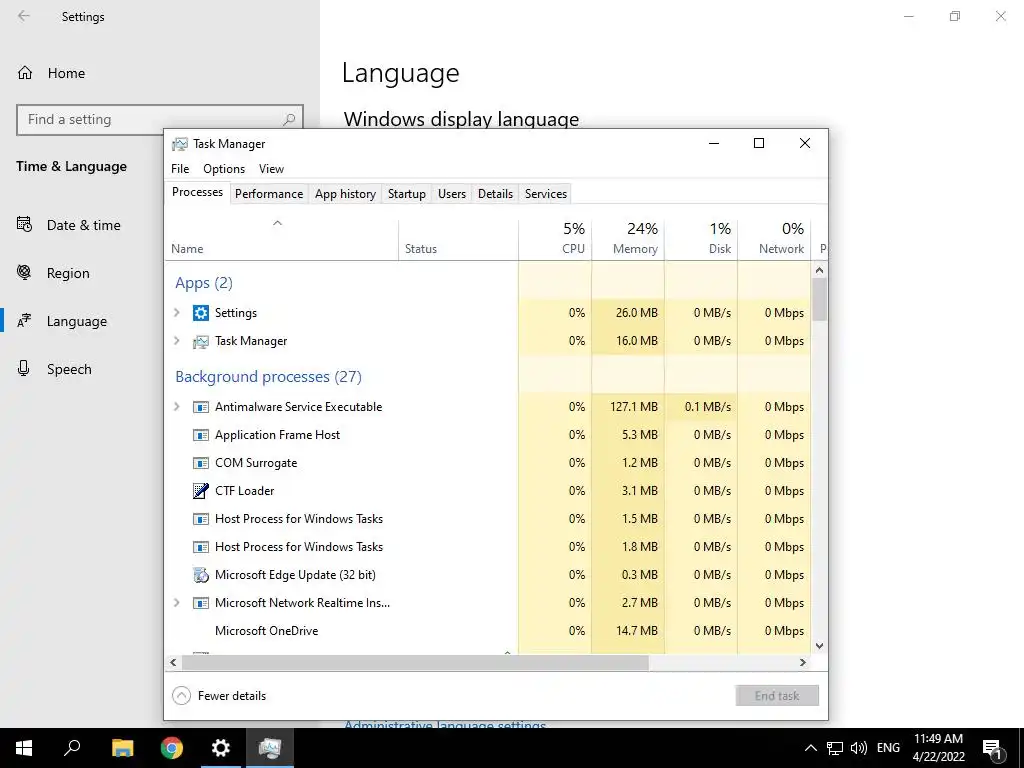
Task: Open the View menu in Task Manager
Action: point(271,168)
